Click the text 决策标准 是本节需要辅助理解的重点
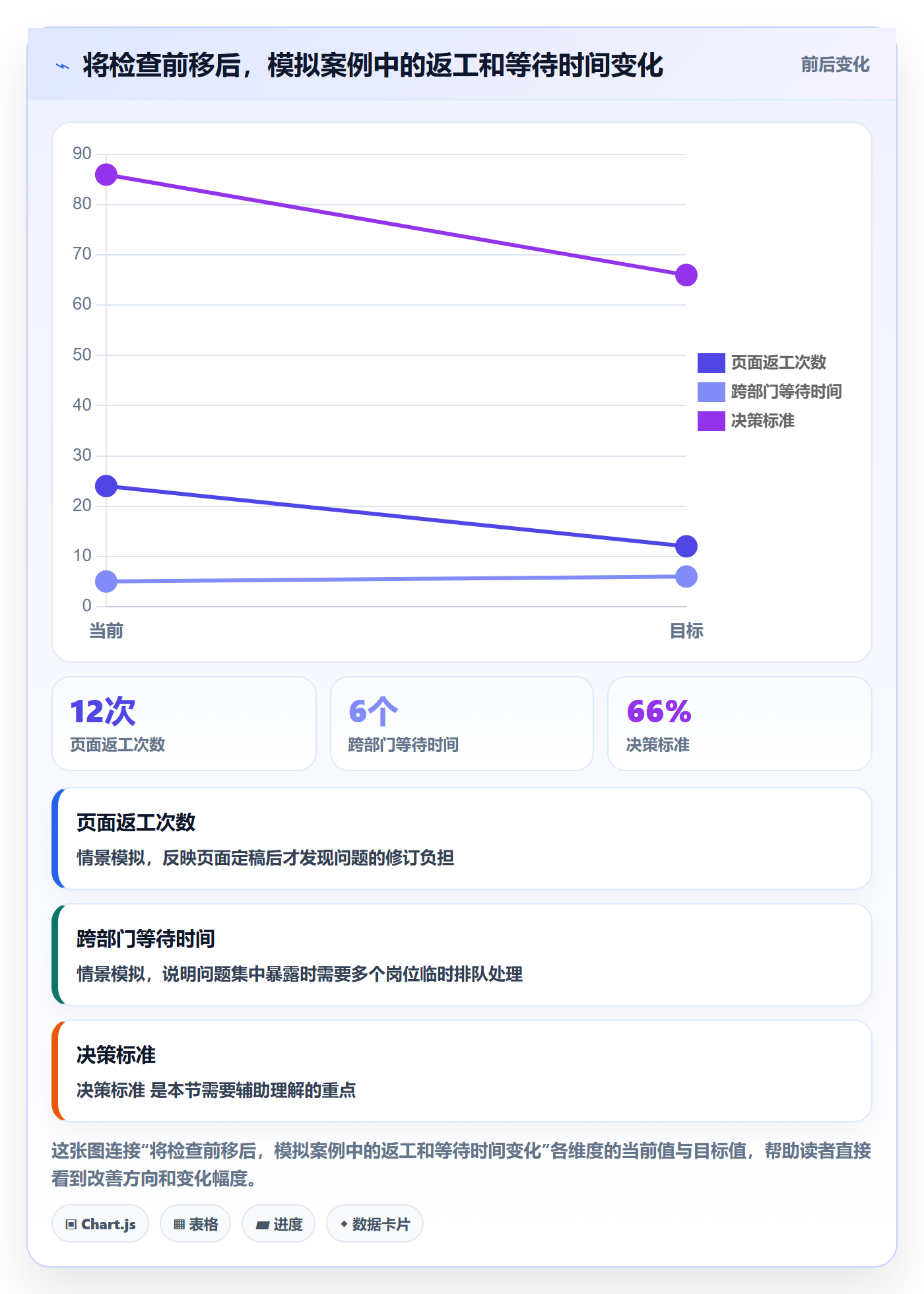The height and width of the screenshot is (1294, 924). (x=216, y=1090)
